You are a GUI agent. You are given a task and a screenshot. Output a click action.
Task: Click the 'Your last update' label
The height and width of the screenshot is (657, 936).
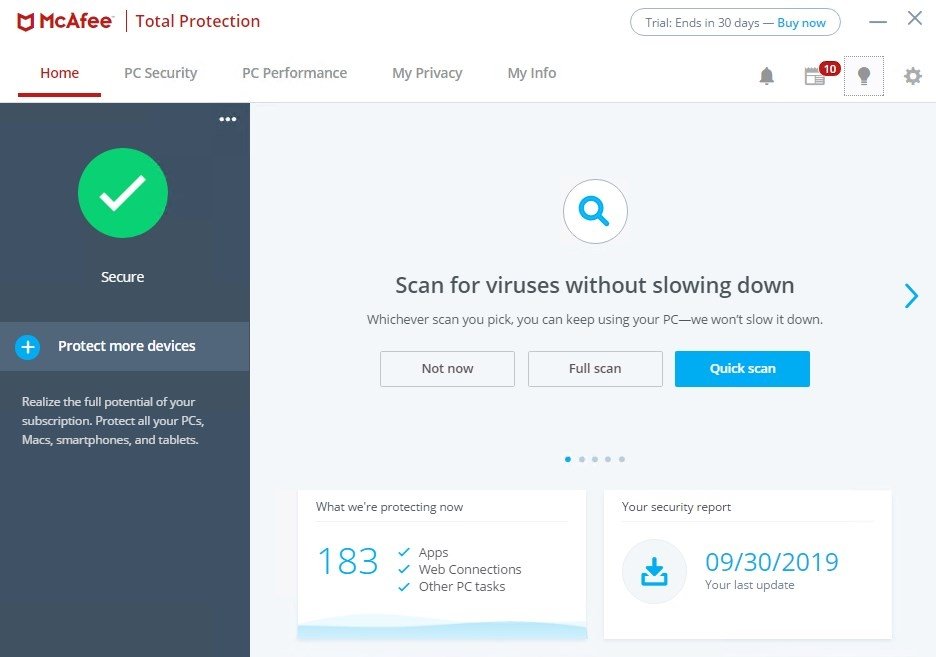coord(750,585)
